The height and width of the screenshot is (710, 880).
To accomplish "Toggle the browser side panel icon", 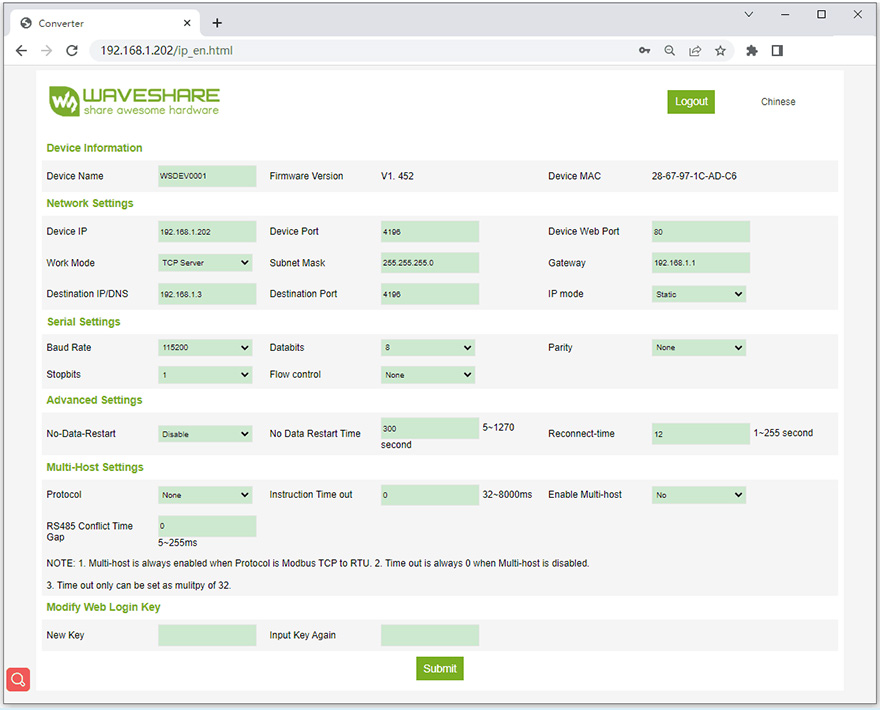I will point(777,50).
